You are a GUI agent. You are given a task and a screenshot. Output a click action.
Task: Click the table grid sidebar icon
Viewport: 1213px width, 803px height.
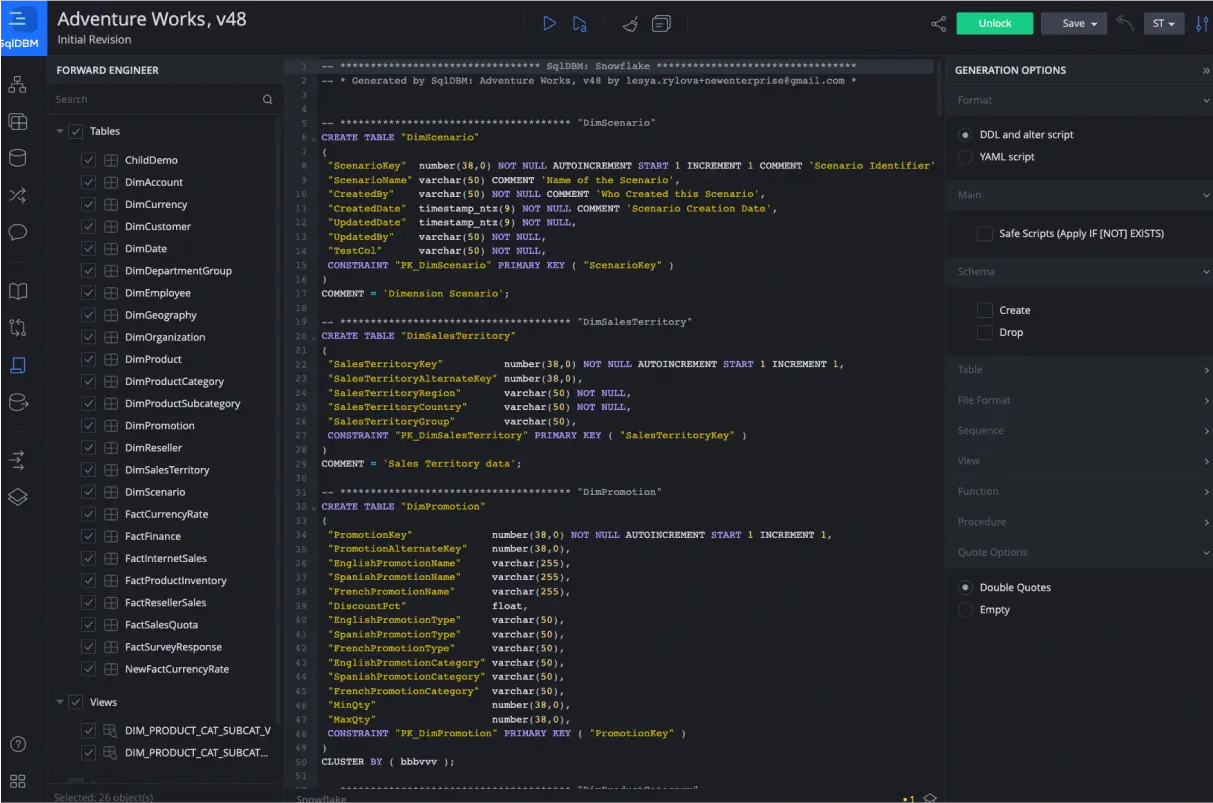[x=17, y=122]
